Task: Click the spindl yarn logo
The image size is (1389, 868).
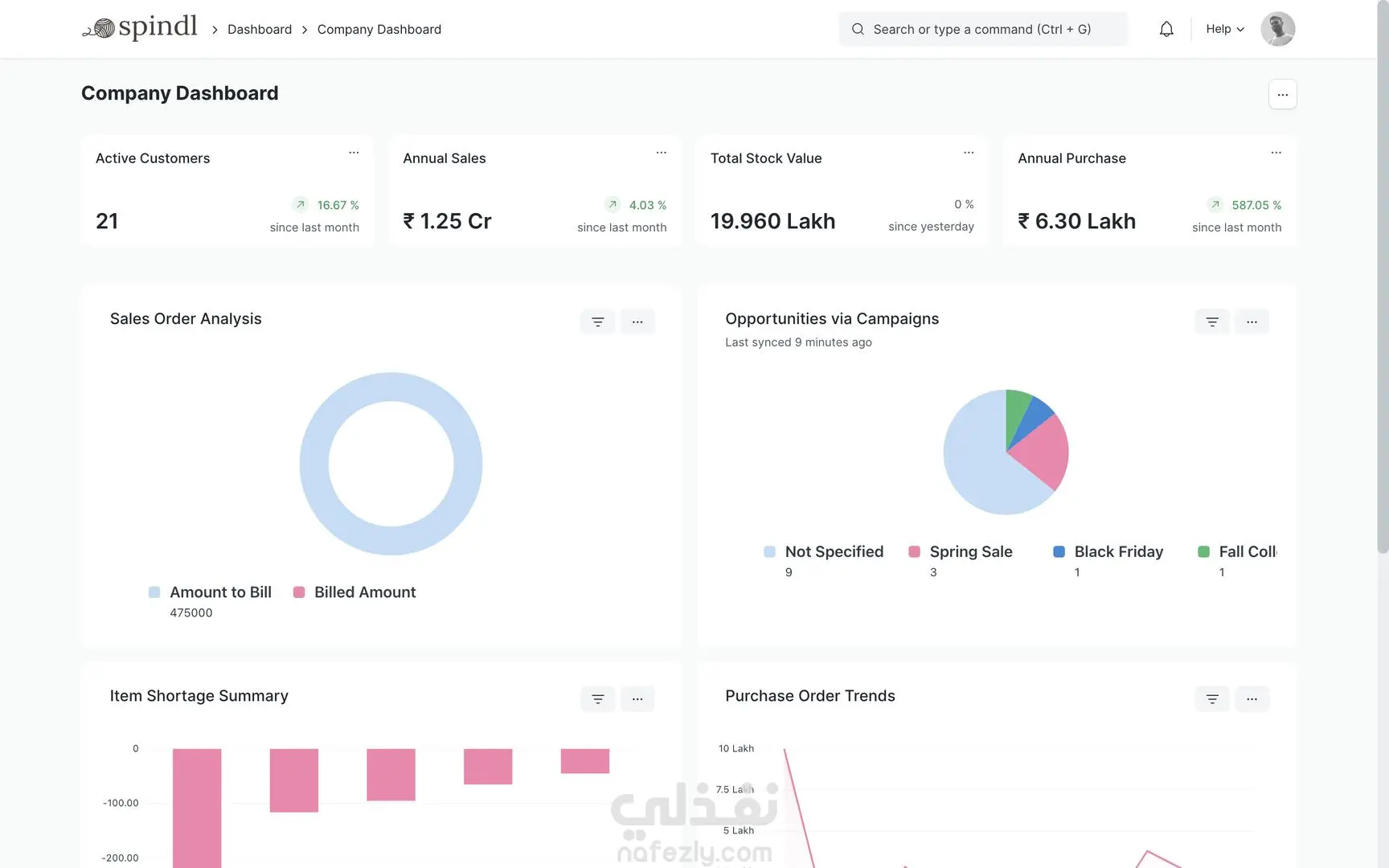Action: (140, 28)
